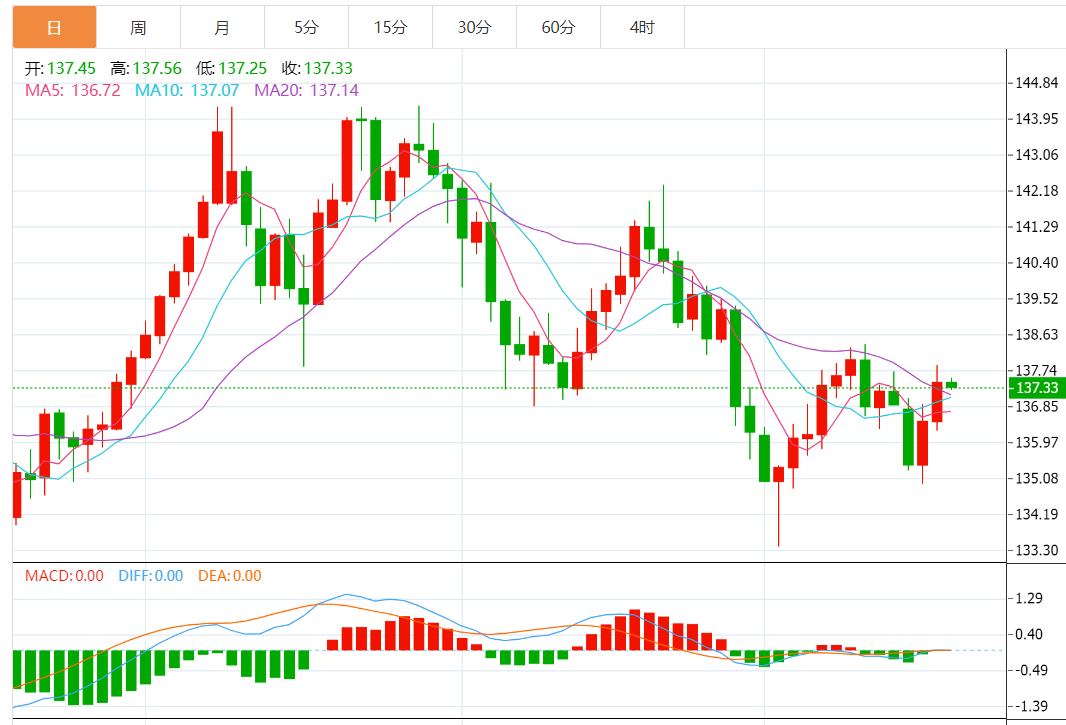
Task: Click the DEA: 0.00 label
Action: click(230, 576)
